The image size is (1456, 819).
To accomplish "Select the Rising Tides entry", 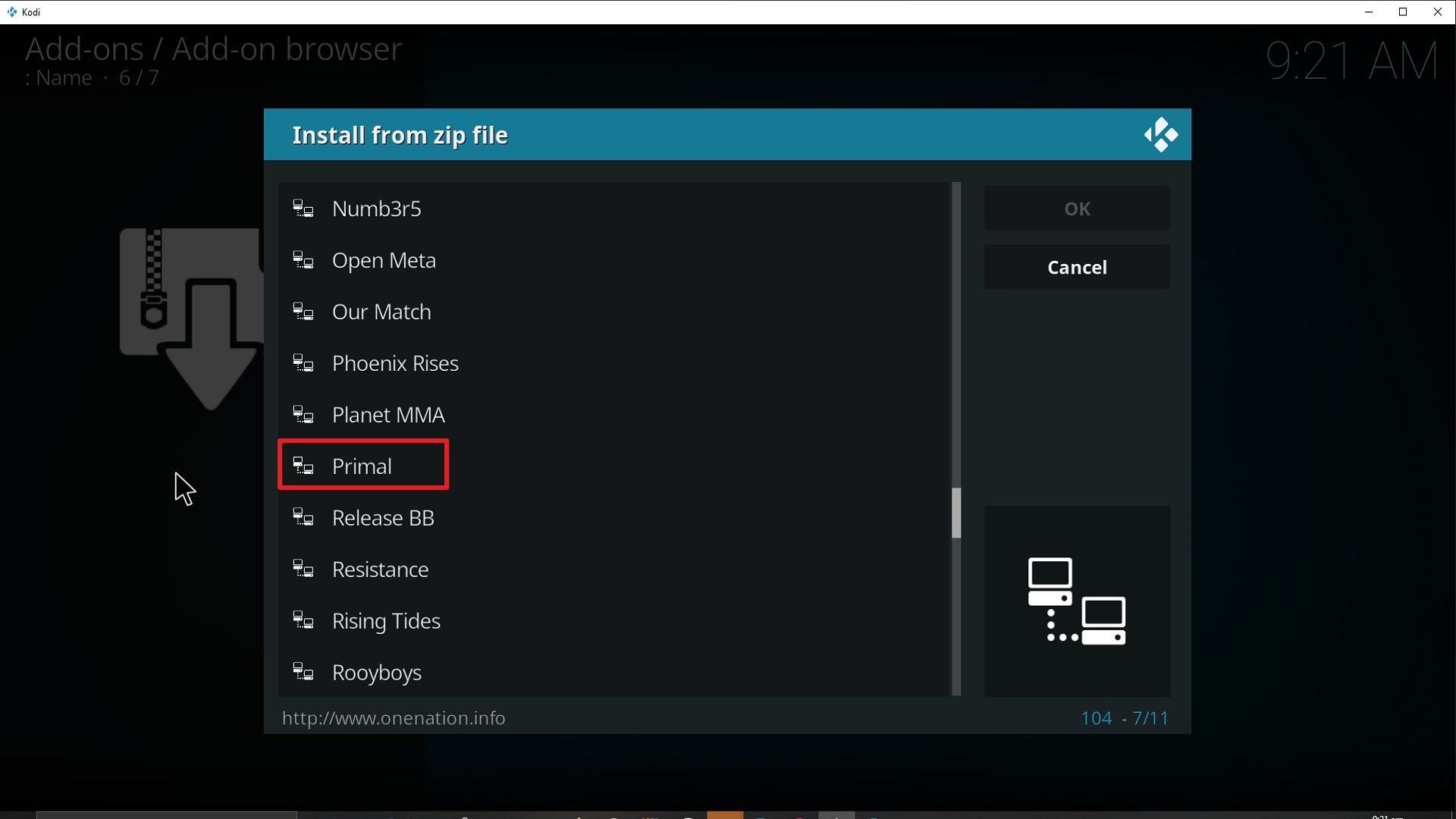I will 614,621.
